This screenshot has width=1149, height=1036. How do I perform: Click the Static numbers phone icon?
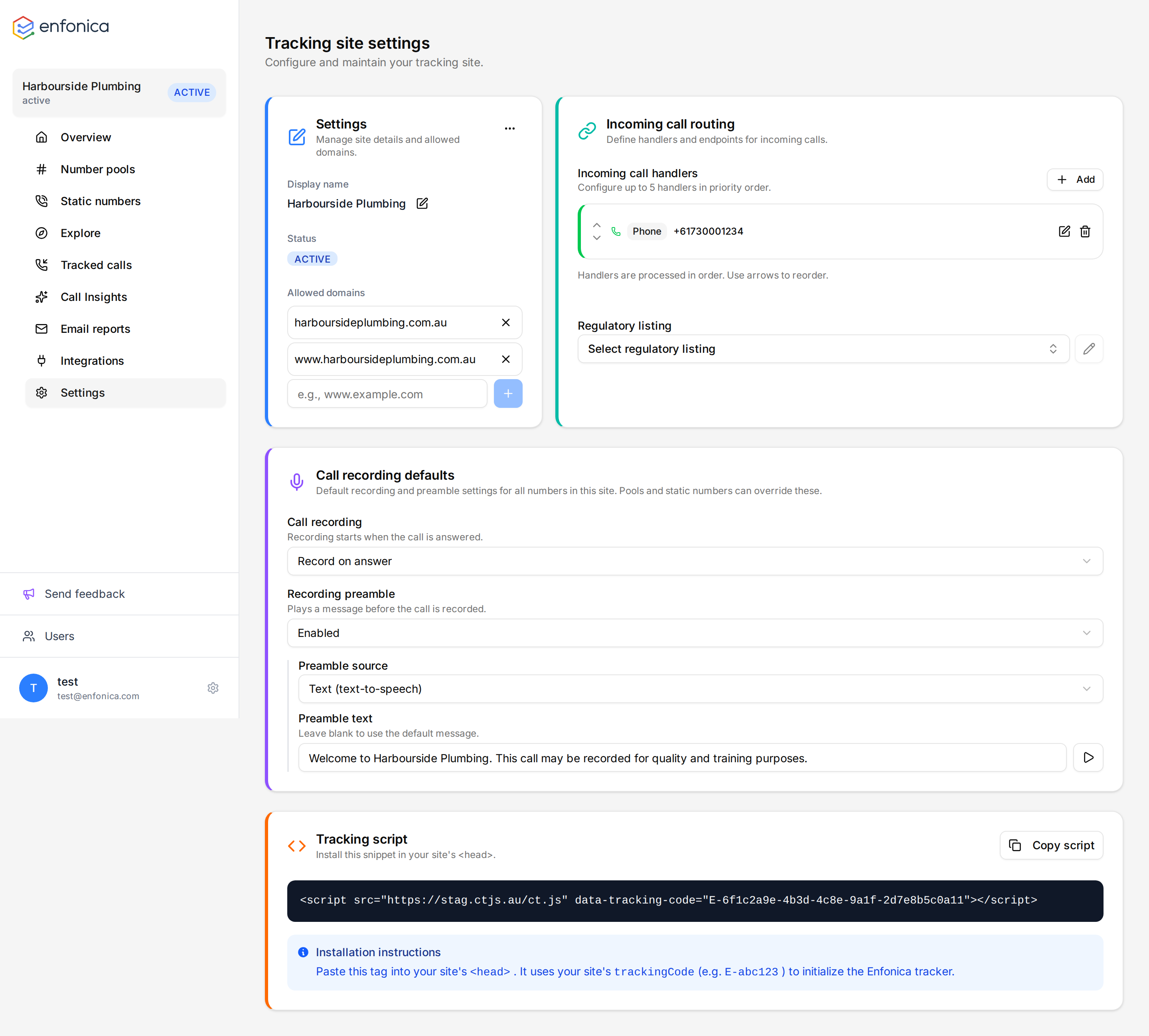click(41, 201)
